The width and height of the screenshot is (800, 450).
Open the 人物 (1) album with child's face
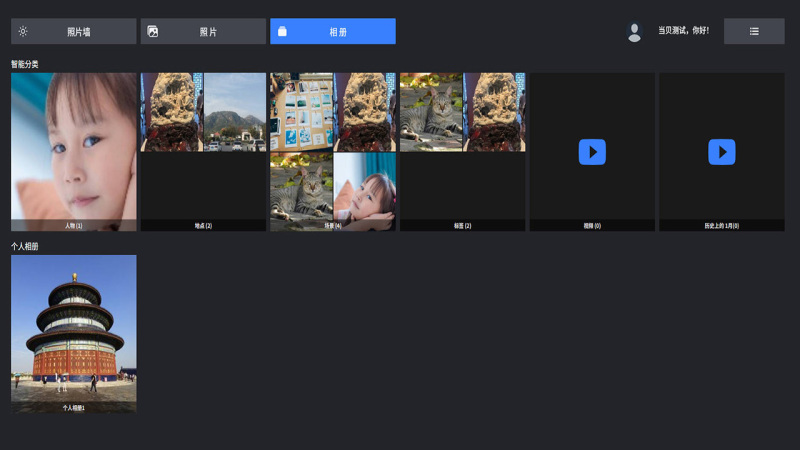click(74, 145)
